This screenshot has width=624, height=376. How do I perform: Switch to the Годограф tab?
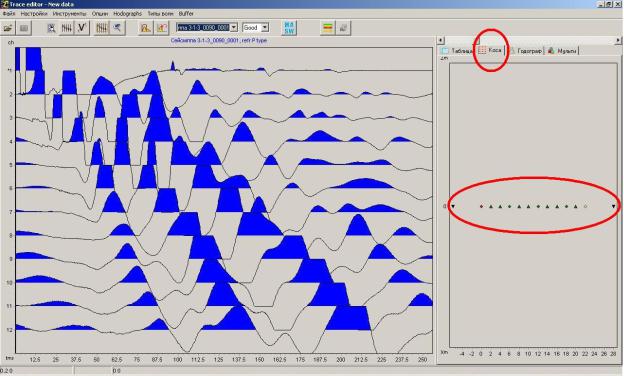pos(526,51)
